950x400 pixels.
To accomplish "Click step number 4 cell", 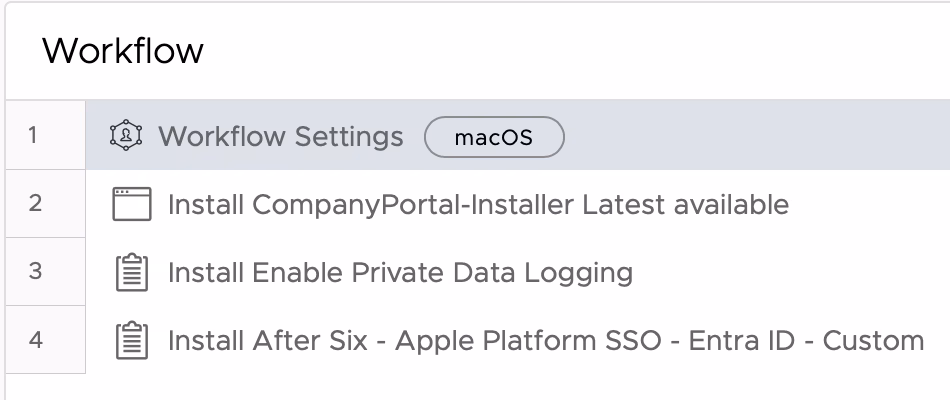I will (x=45, y=339).
